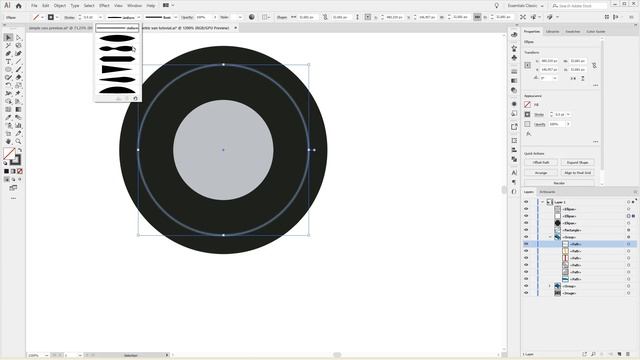The width and height of the screenshot is (640, 360).
Task: Open the Window menu
Action: [x=134, y=6]
